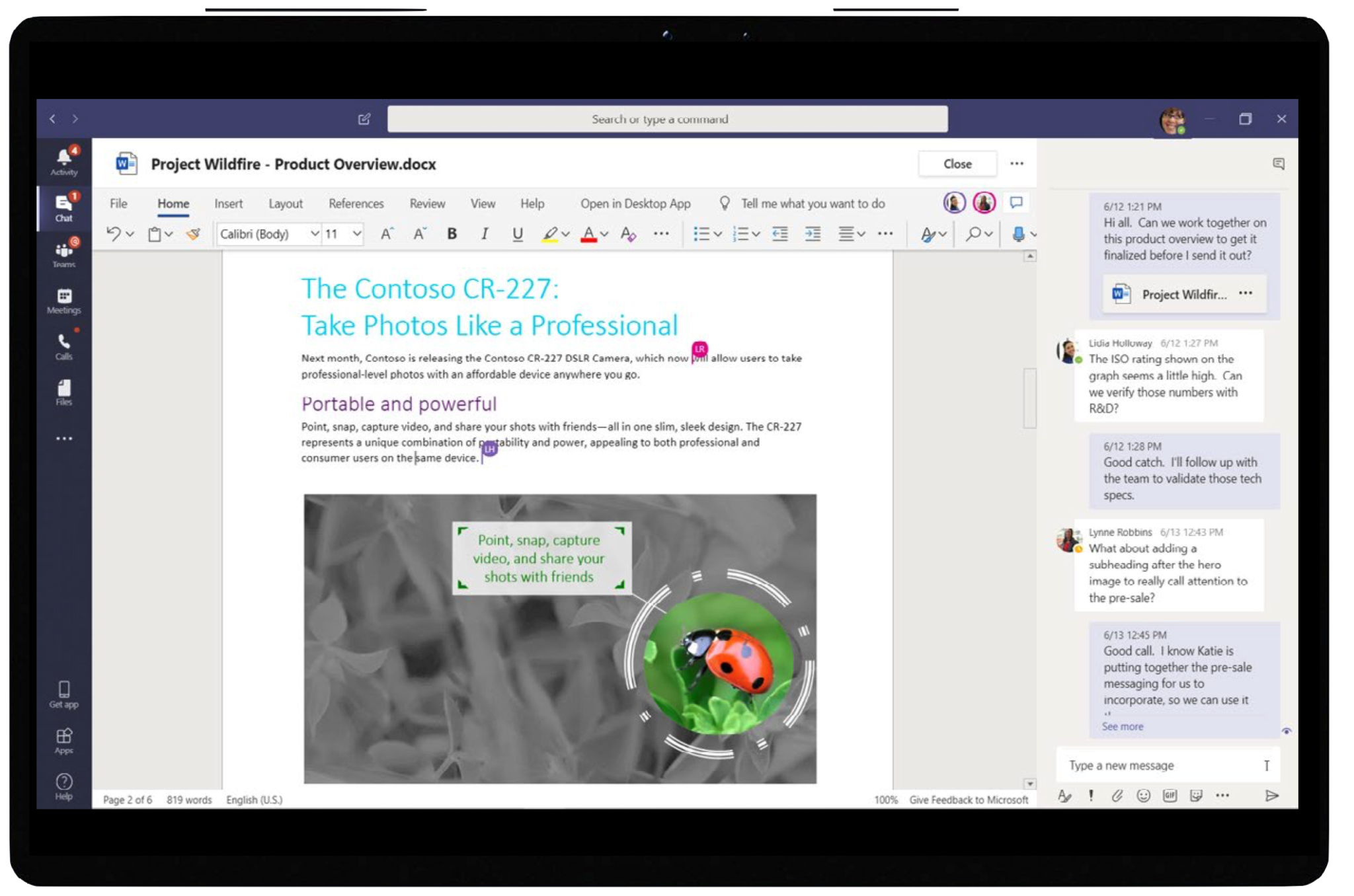1354x896 pixels.
Task: Open the sticker picker in compose bar
Action: click(x=1196, y=796)
